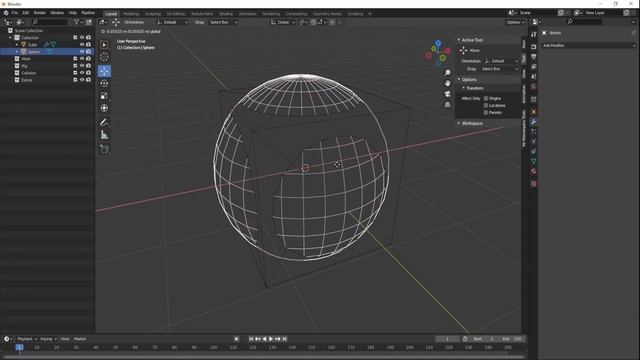The width and height of the screenshot is (640, 360).
Task: Enable the Locations checkbox under Affect Only
Action: 486,105
